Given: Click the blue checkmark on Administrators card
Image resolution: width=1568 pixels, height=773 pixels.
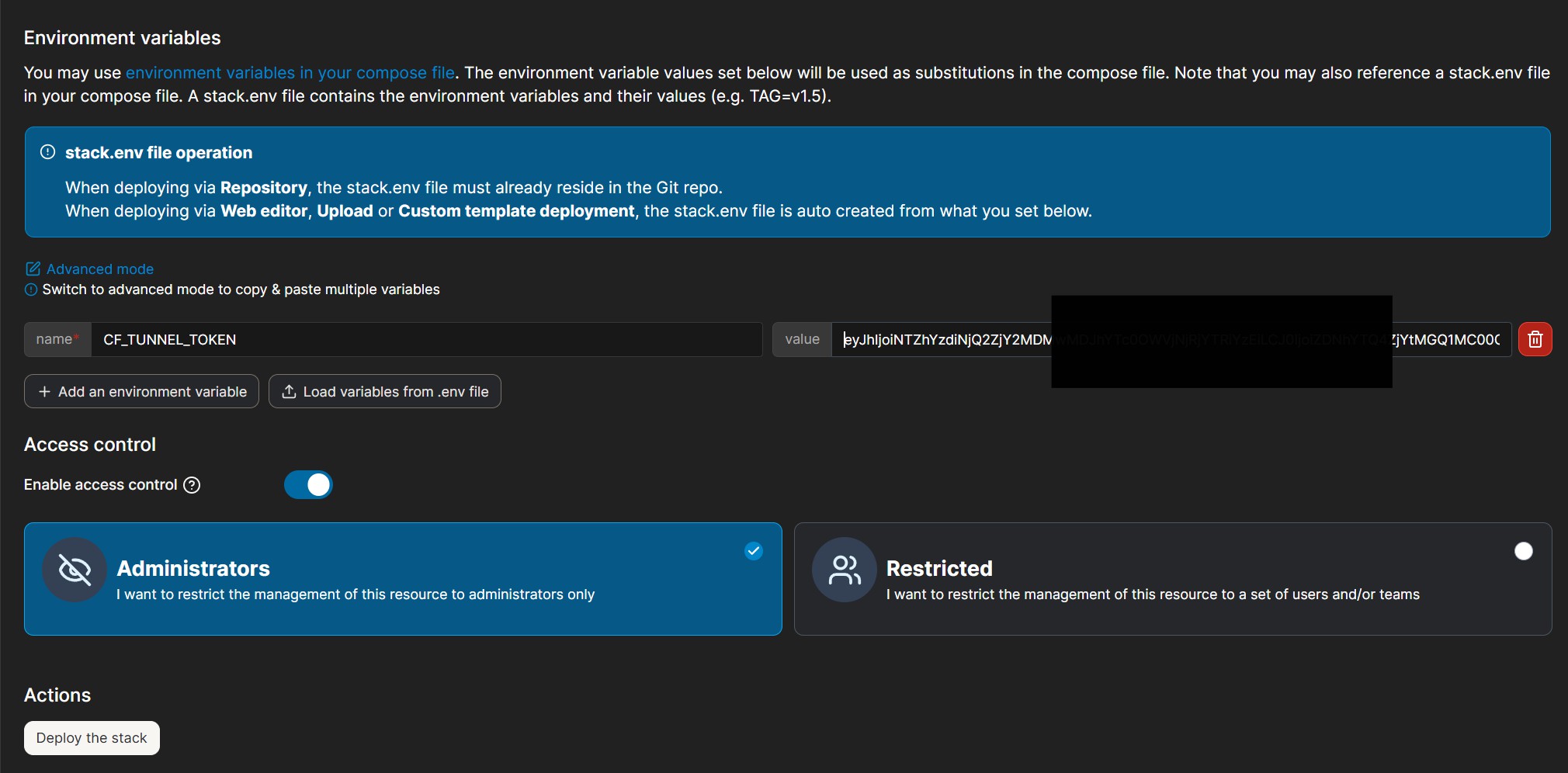Looking at the screenshot, I should tap(752, 551).
